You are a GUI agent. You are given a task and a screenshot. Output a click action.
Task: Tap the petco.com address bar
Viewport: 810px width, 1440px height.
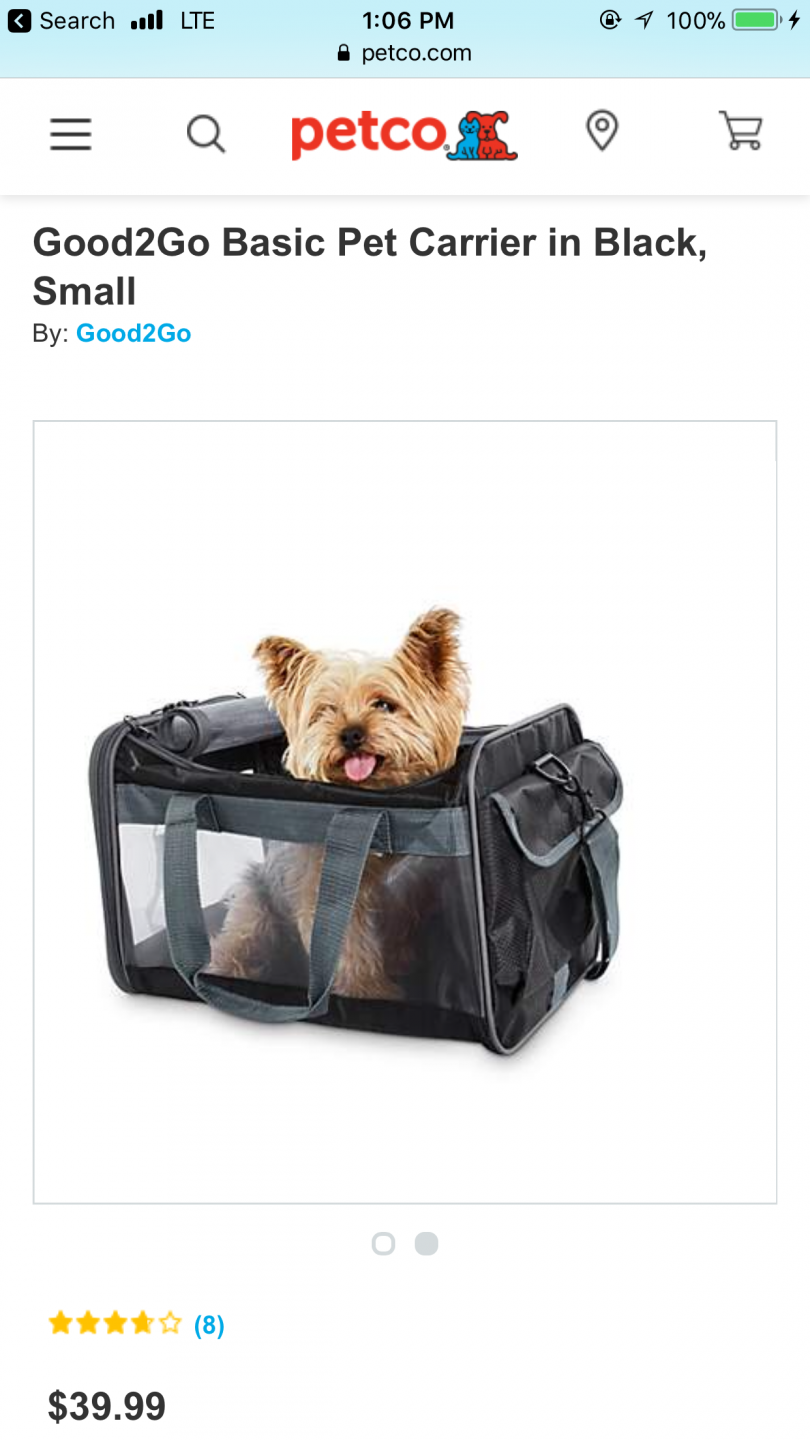click(405, 53)
